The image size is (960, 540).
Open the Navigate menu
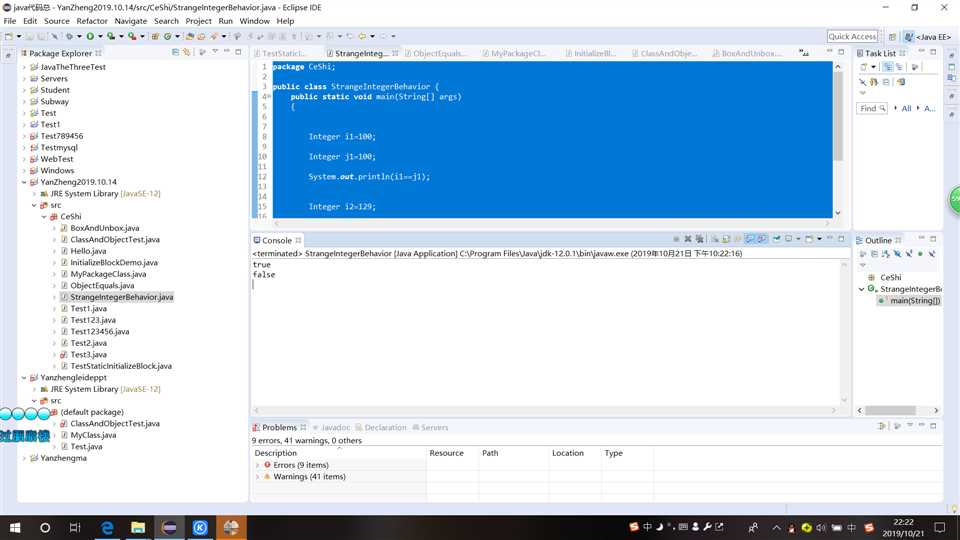[130, 21]
